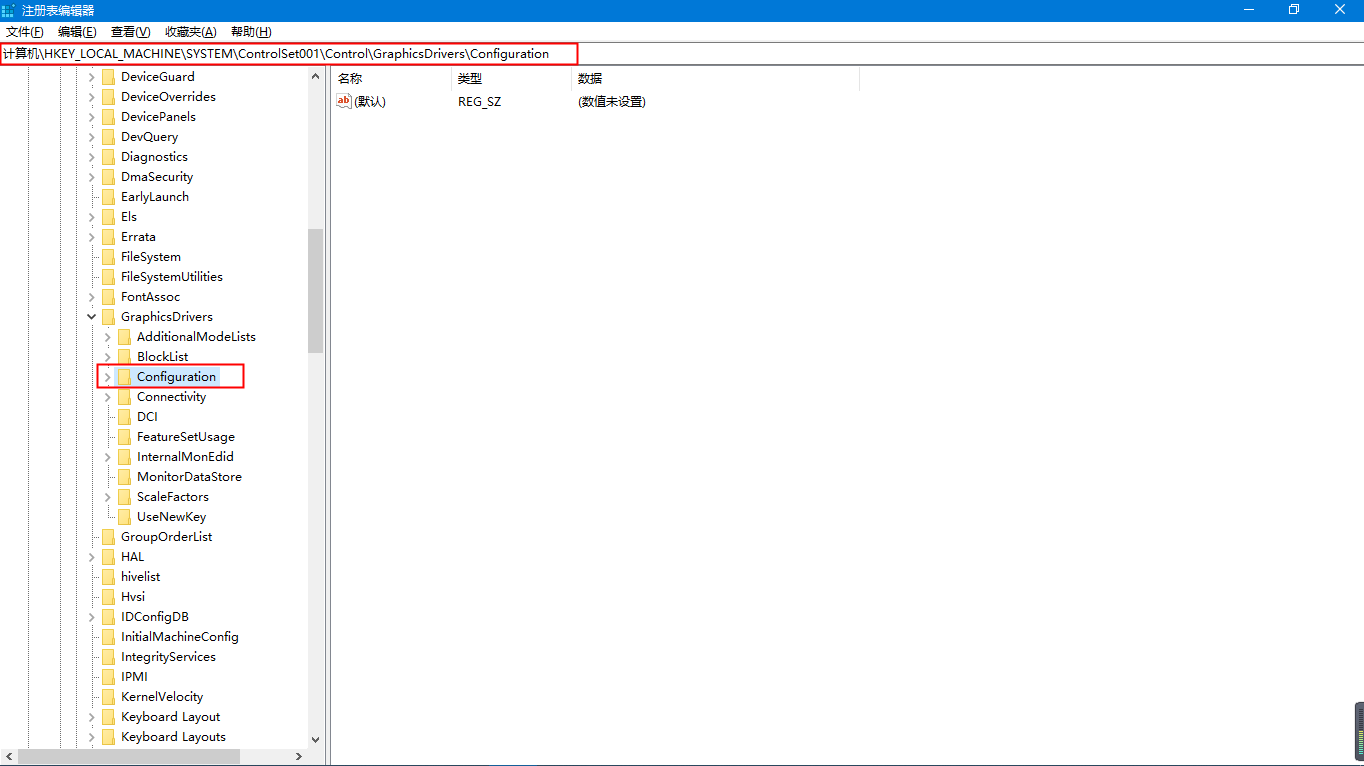Expand the Configuration subkey arrow
Viewport: 1364px width, 766px height.
coord(108,377)
